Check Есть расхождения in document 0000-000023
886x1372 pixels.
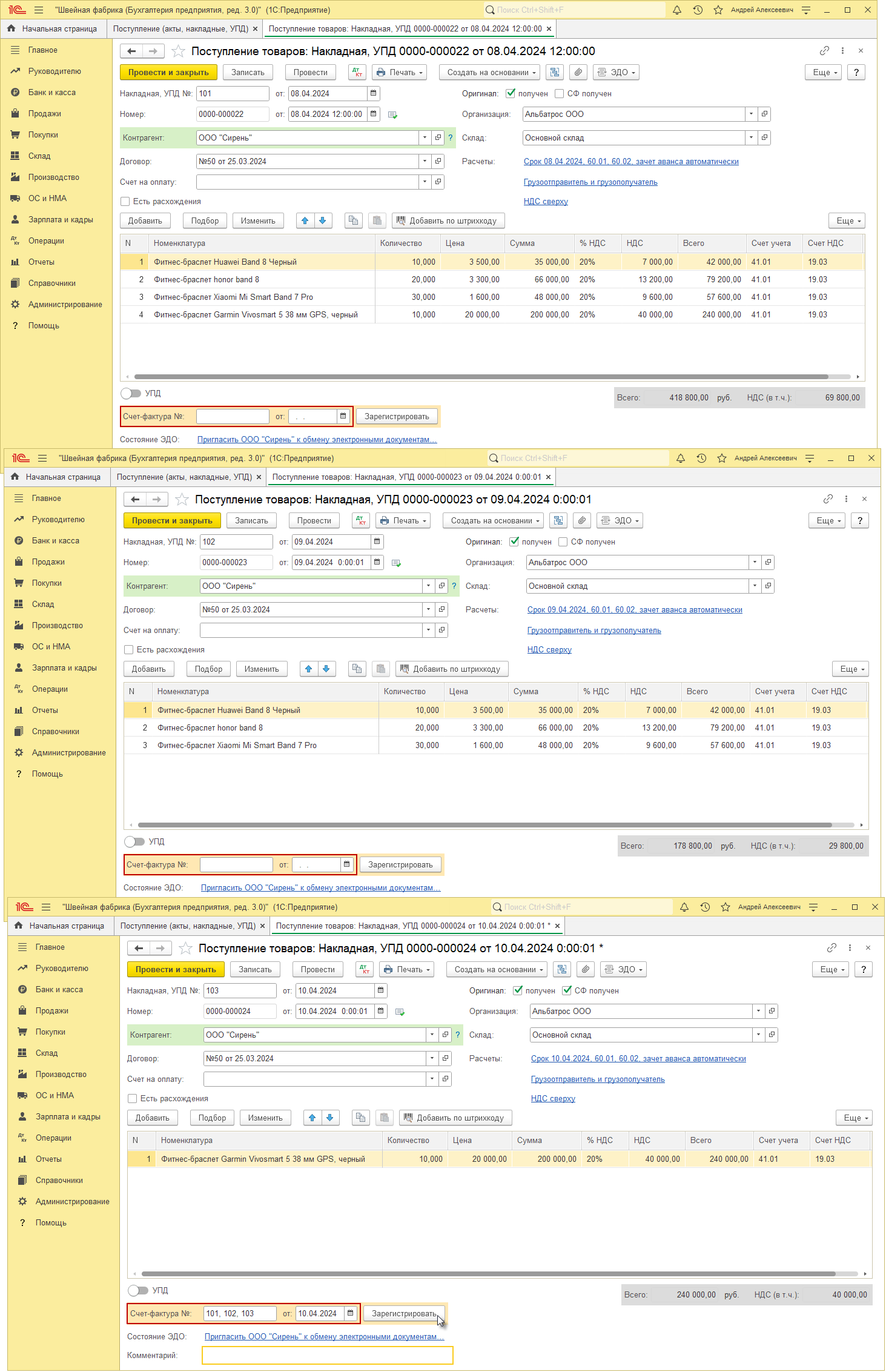point(129,649)
